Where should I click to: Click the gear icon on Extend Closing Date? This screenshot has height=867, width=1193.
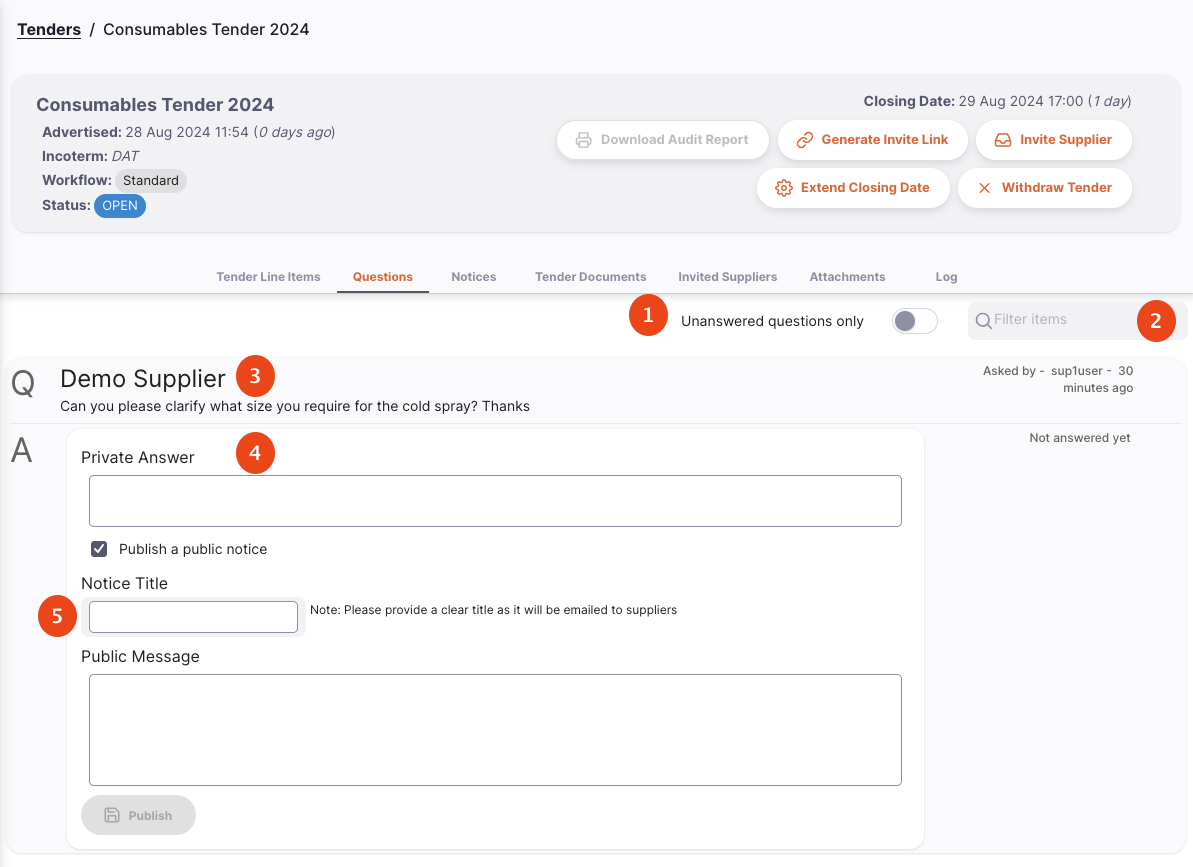pyautogui.click(x=784, y=188)
